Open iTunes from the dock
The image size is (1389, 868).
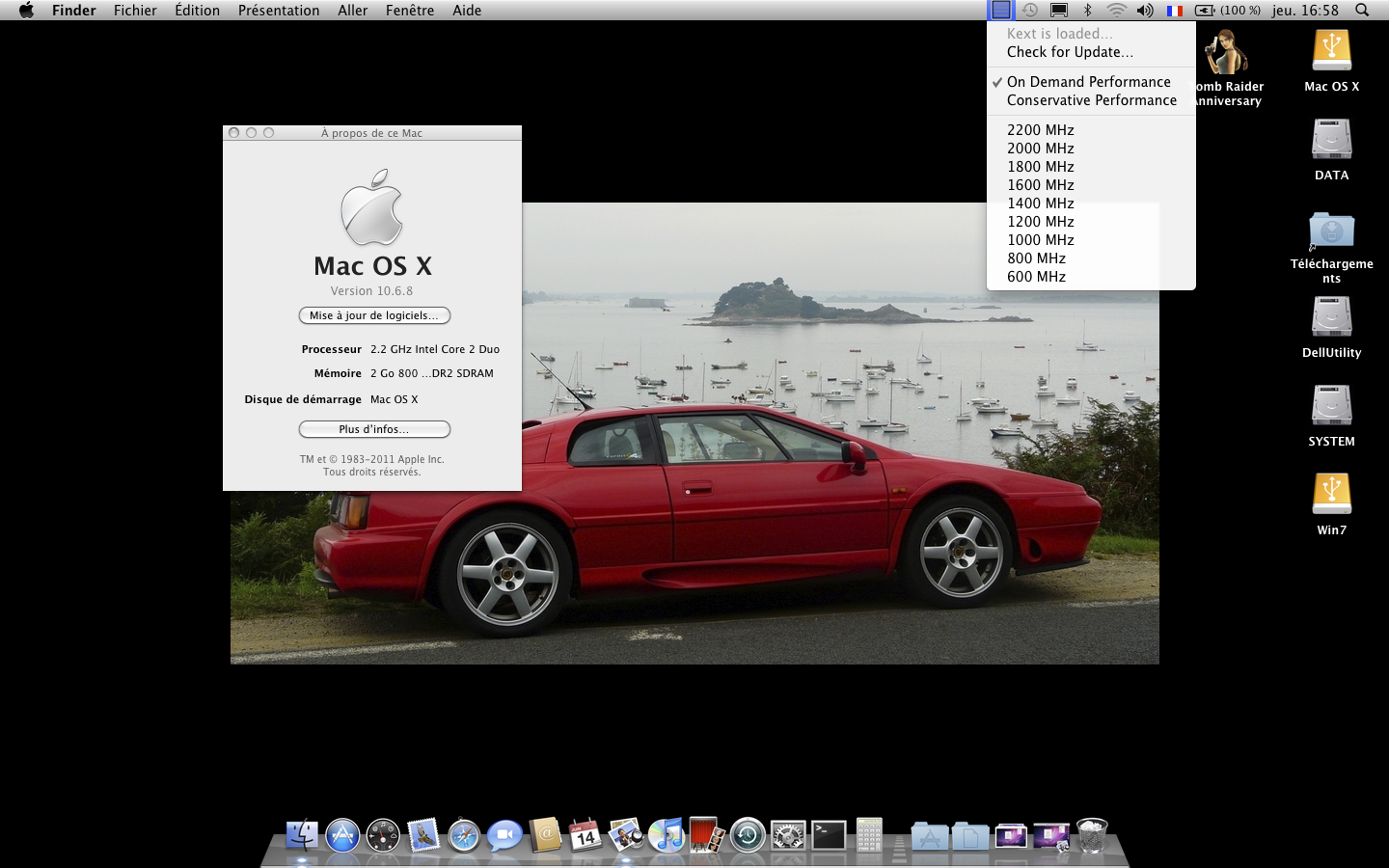point(666,835)
